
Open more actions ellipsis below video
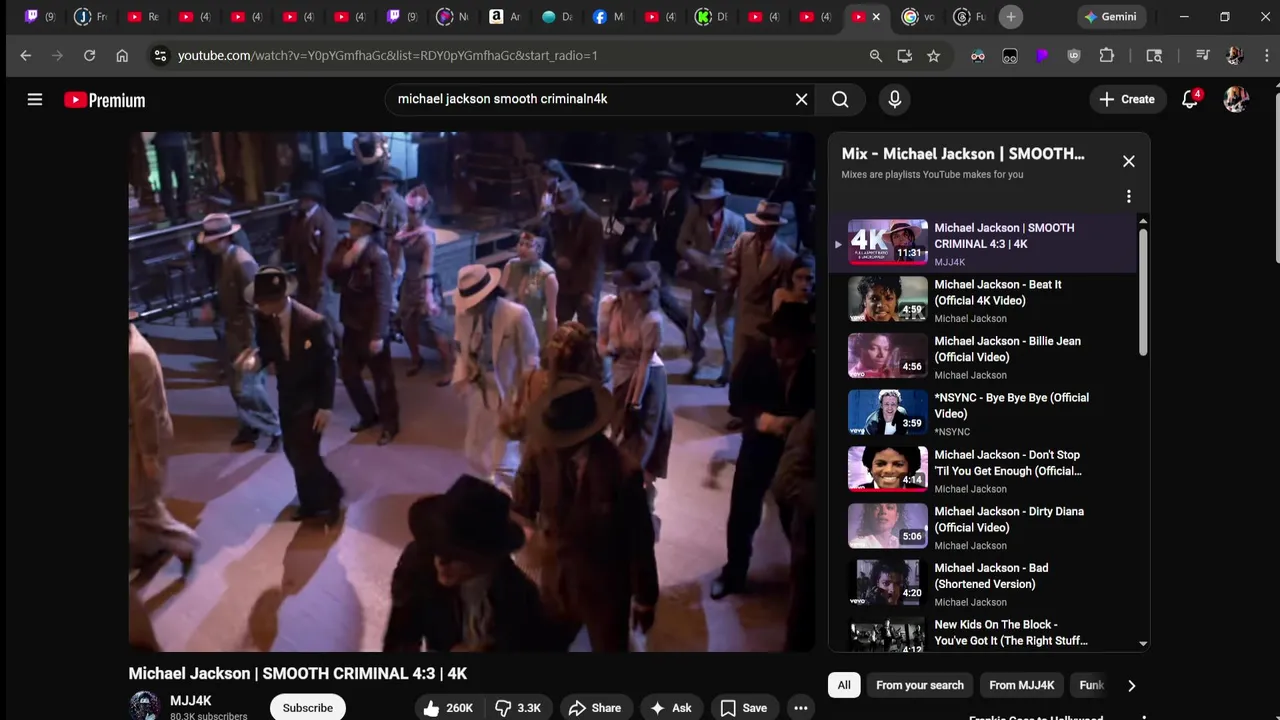801,708
